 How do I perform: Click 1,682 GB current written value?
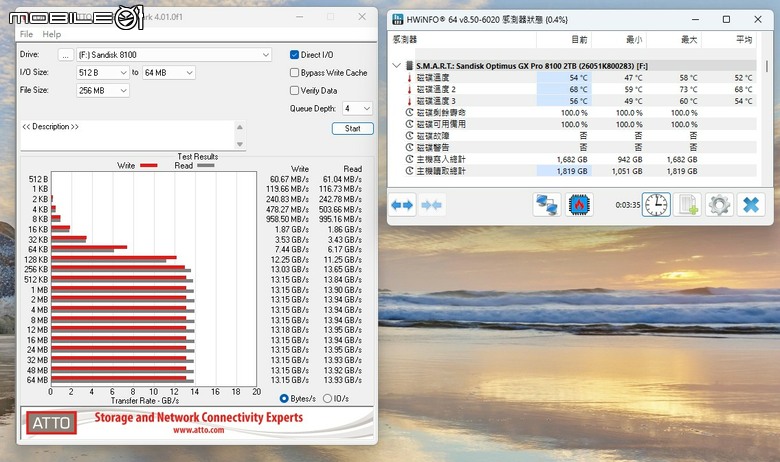coord(572,159)
